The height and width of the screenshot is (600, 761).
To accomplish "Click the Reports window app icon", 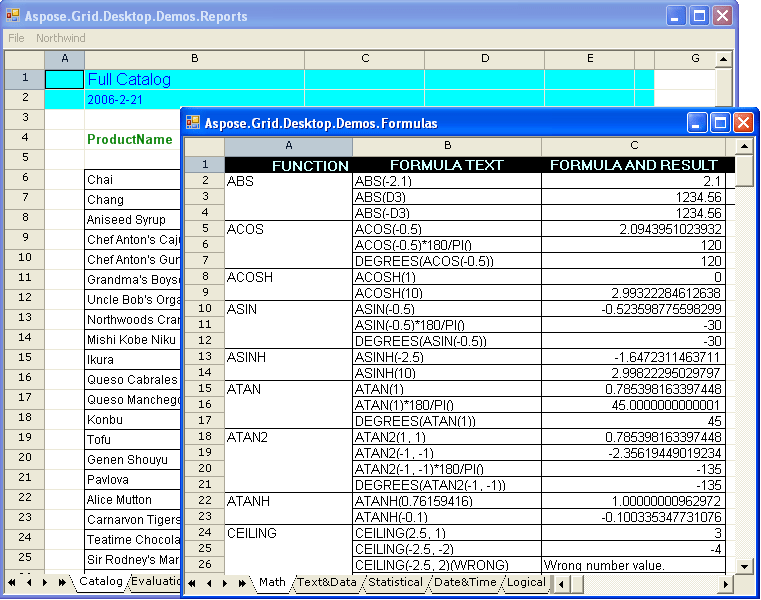I will (x=13, y=16).
